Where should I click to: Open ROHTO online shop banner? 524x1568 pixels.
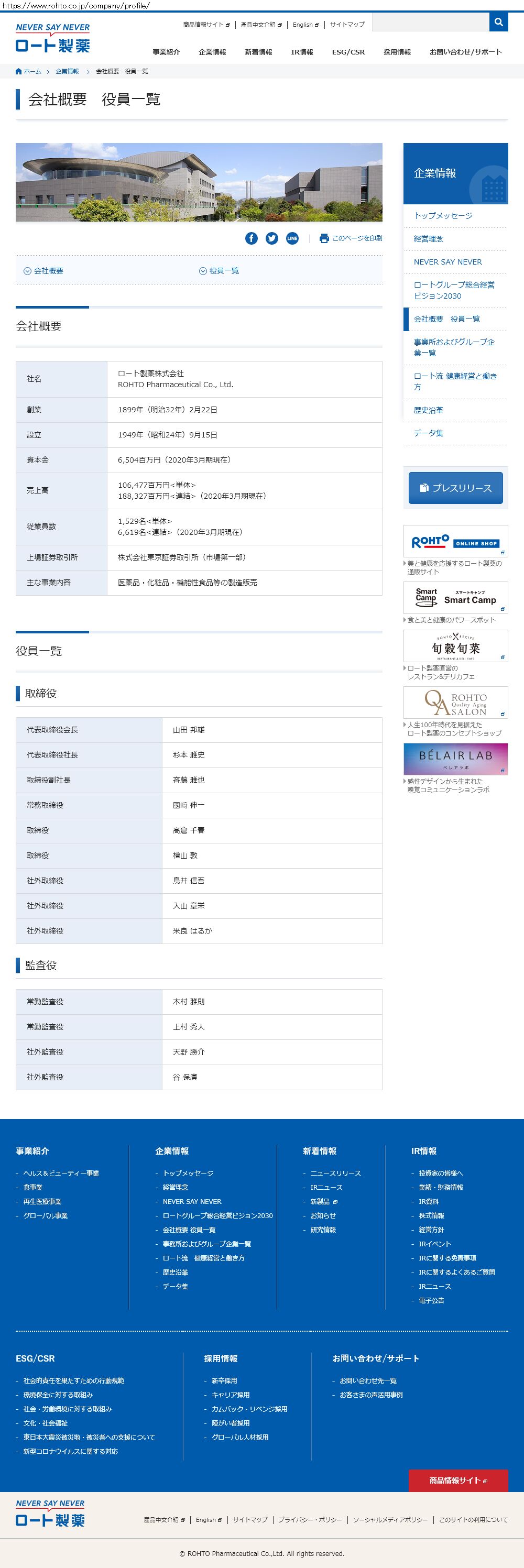tap(456, 541)
